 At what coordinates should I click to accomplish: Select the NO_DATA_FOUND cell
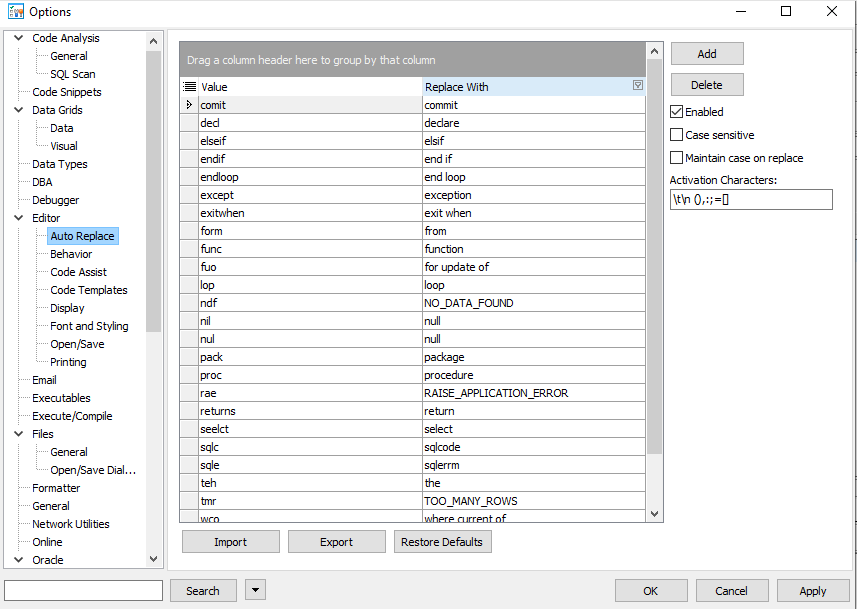coord(534,302)
